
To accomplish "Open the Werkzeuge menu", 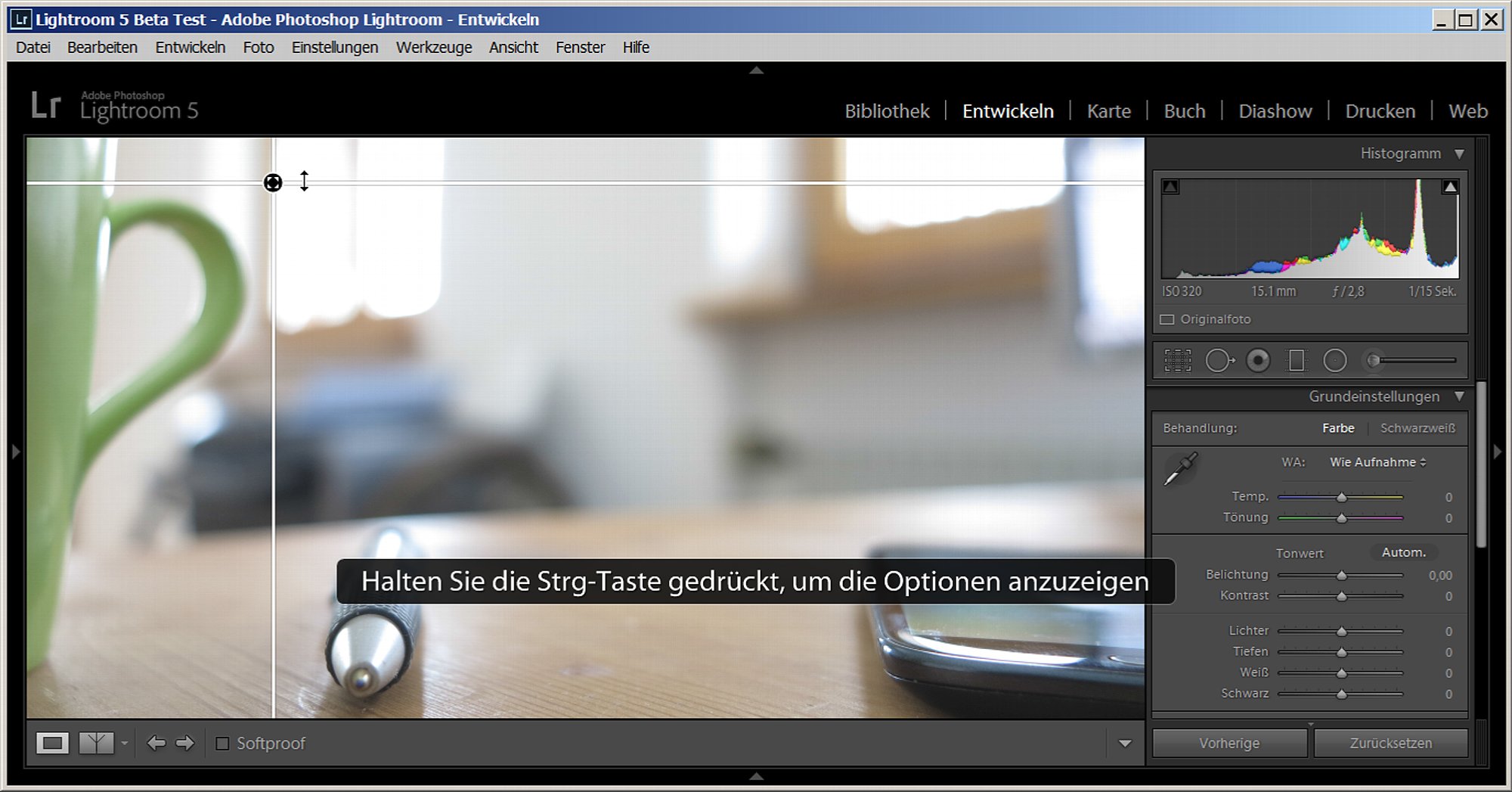I will click(x=434, y=48).
